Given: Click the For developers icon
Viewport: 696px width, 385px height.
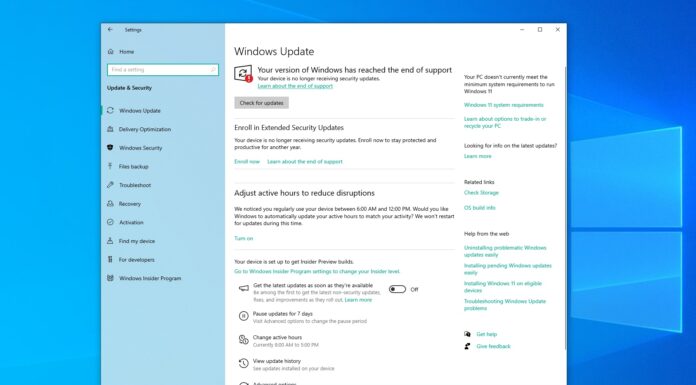Looking at the screenshot, I should [x=110, y=259].
